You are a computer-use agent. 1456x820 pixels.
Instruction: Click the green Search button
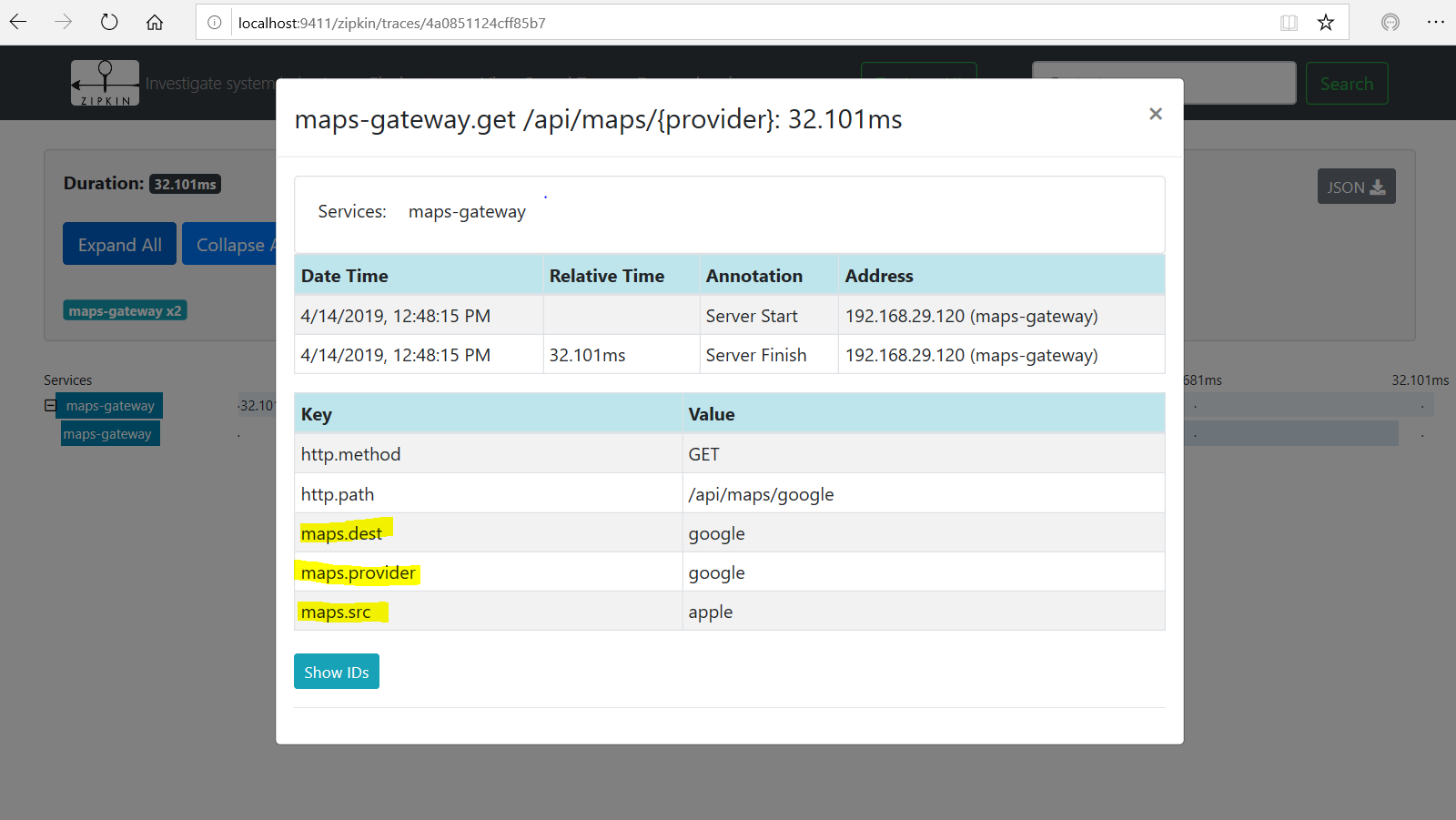(x=1347, y=84)
